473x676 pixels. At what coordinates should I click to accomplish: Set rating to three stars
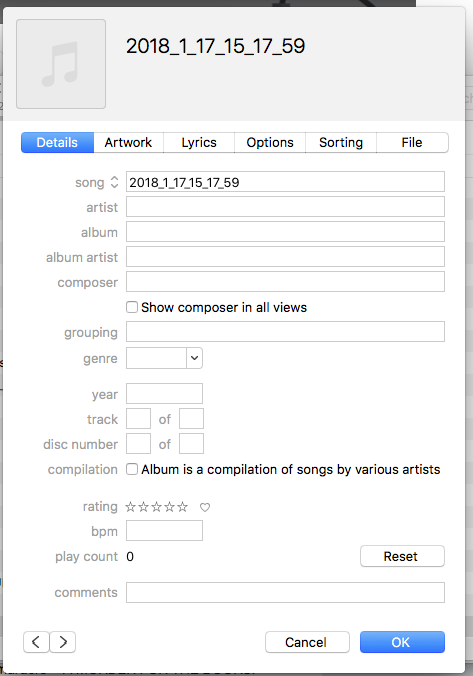(157, 507)
